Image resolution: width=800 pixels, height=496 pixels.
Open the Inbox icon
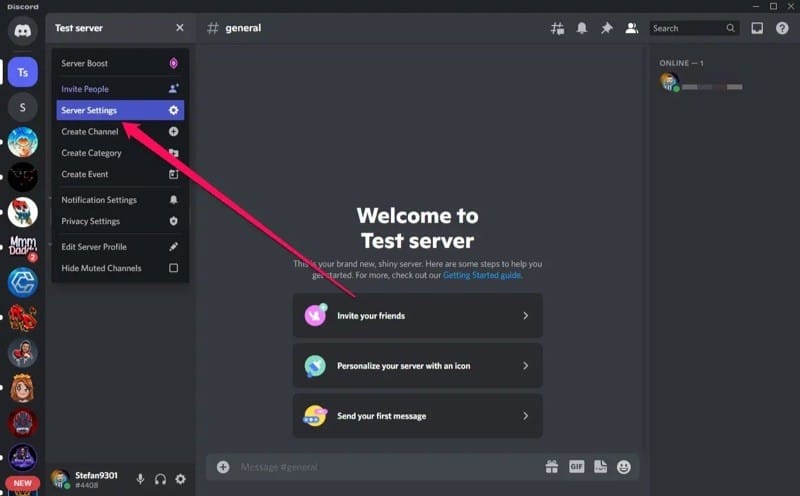tap(757, 28)
